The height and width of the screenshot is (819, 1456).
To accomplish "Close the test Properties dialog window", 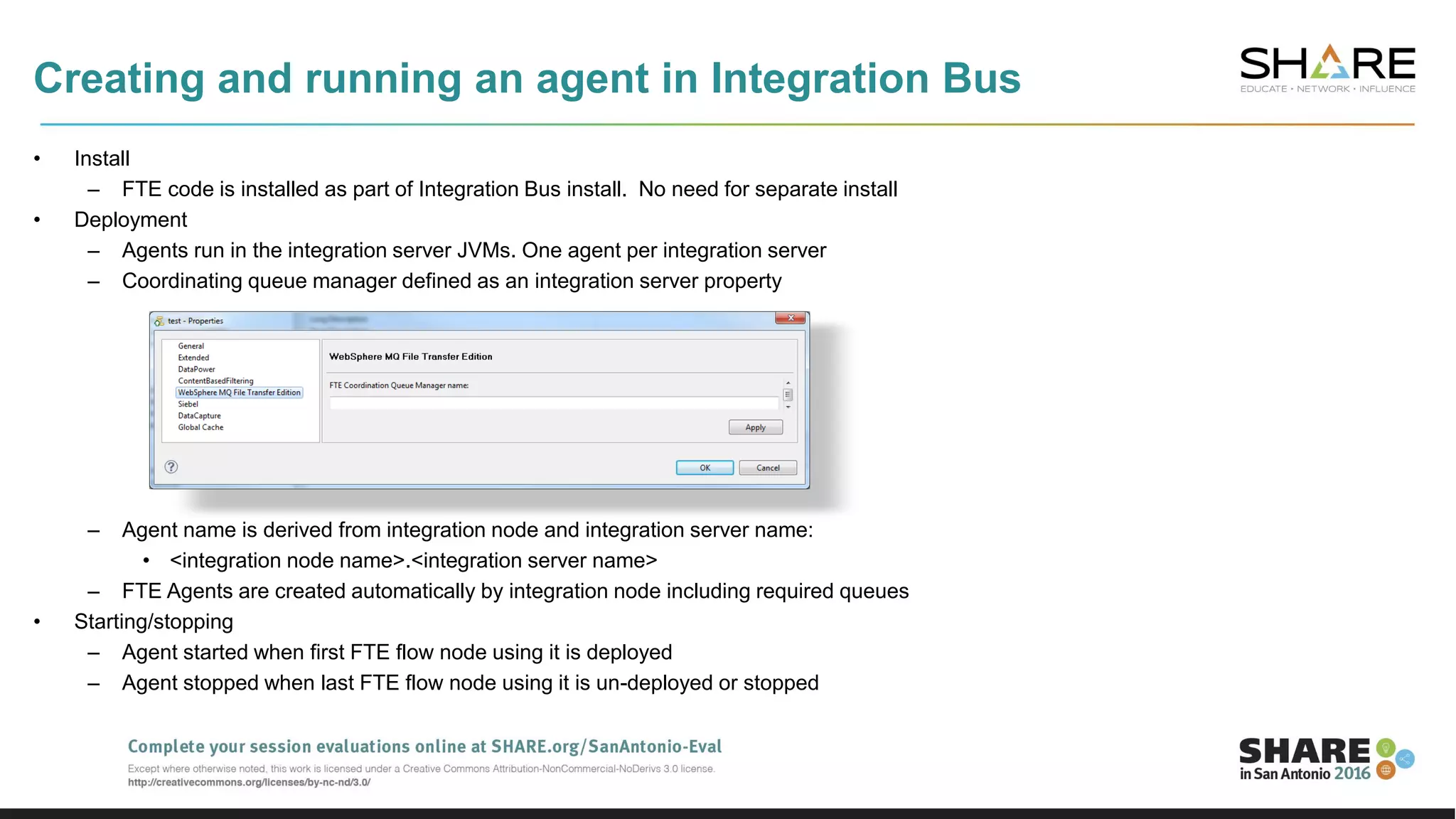I will click(x=791, y=318).
